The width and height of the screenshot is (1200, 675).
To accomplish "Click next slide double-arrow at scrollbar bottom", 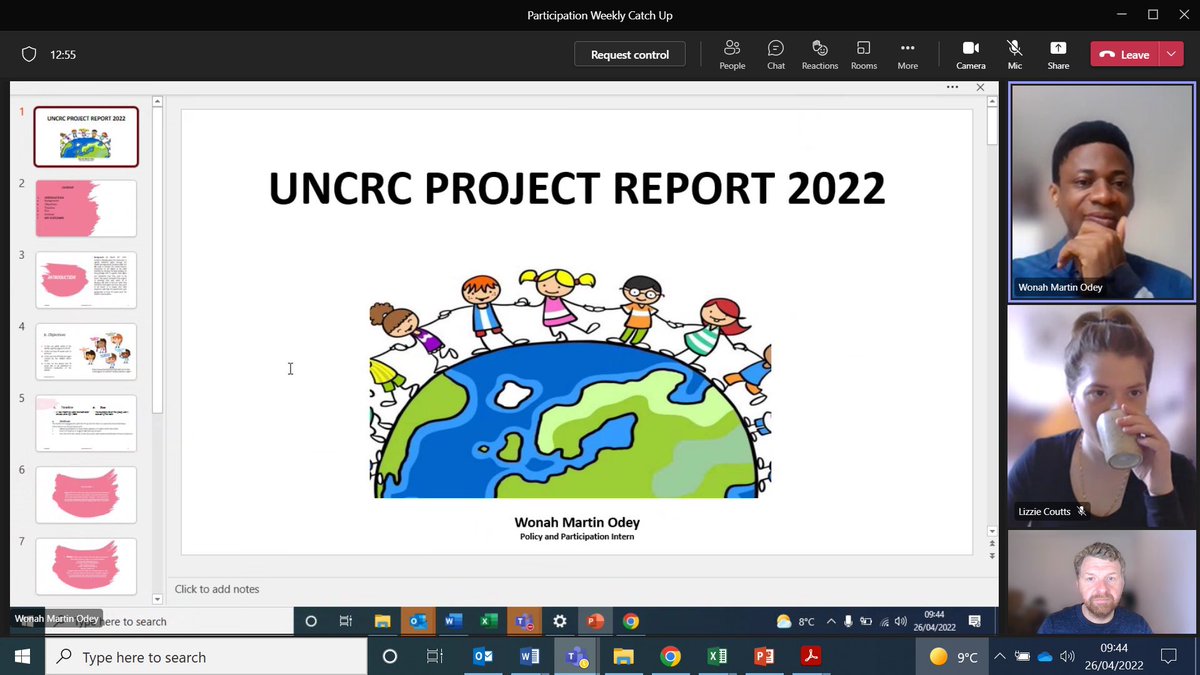I will (992, 556).
